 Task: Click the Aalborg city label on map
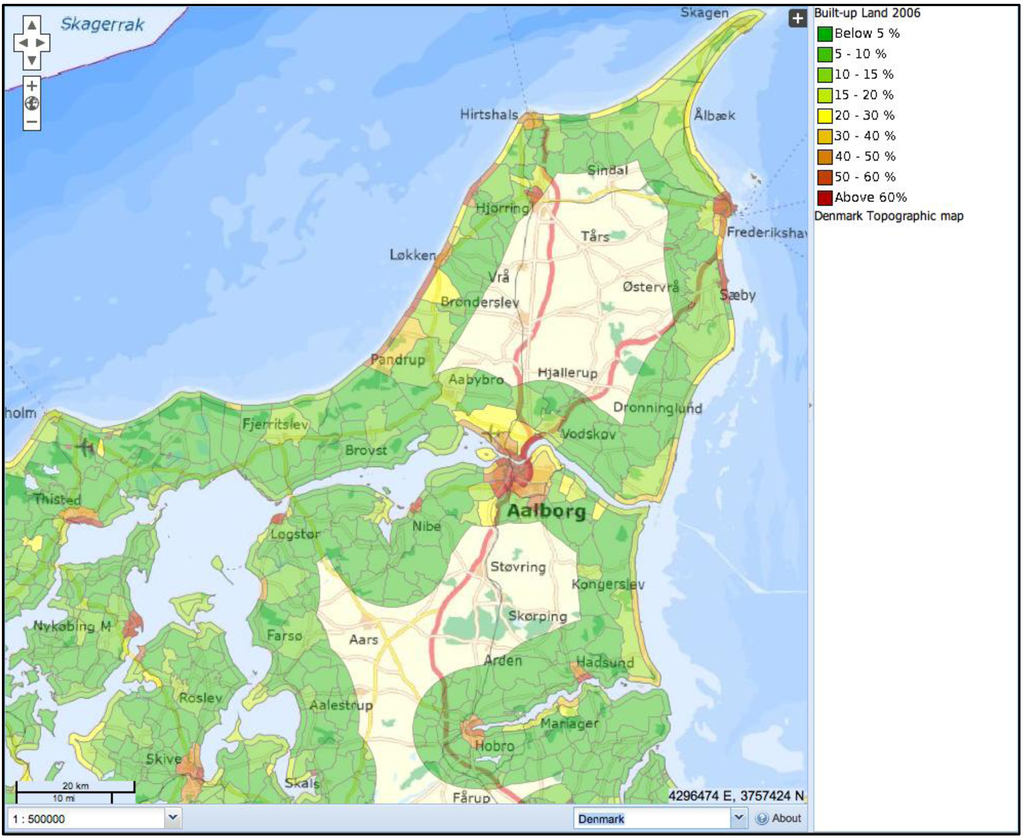[544, 511]
